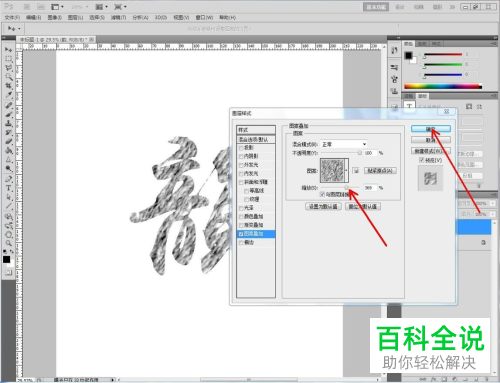Toggle the 渐变叠加 (Gradient Overlay) checkbox
The width and height of the screenshot is (500, 383).
pyautogui.click(x=241, y=225)
